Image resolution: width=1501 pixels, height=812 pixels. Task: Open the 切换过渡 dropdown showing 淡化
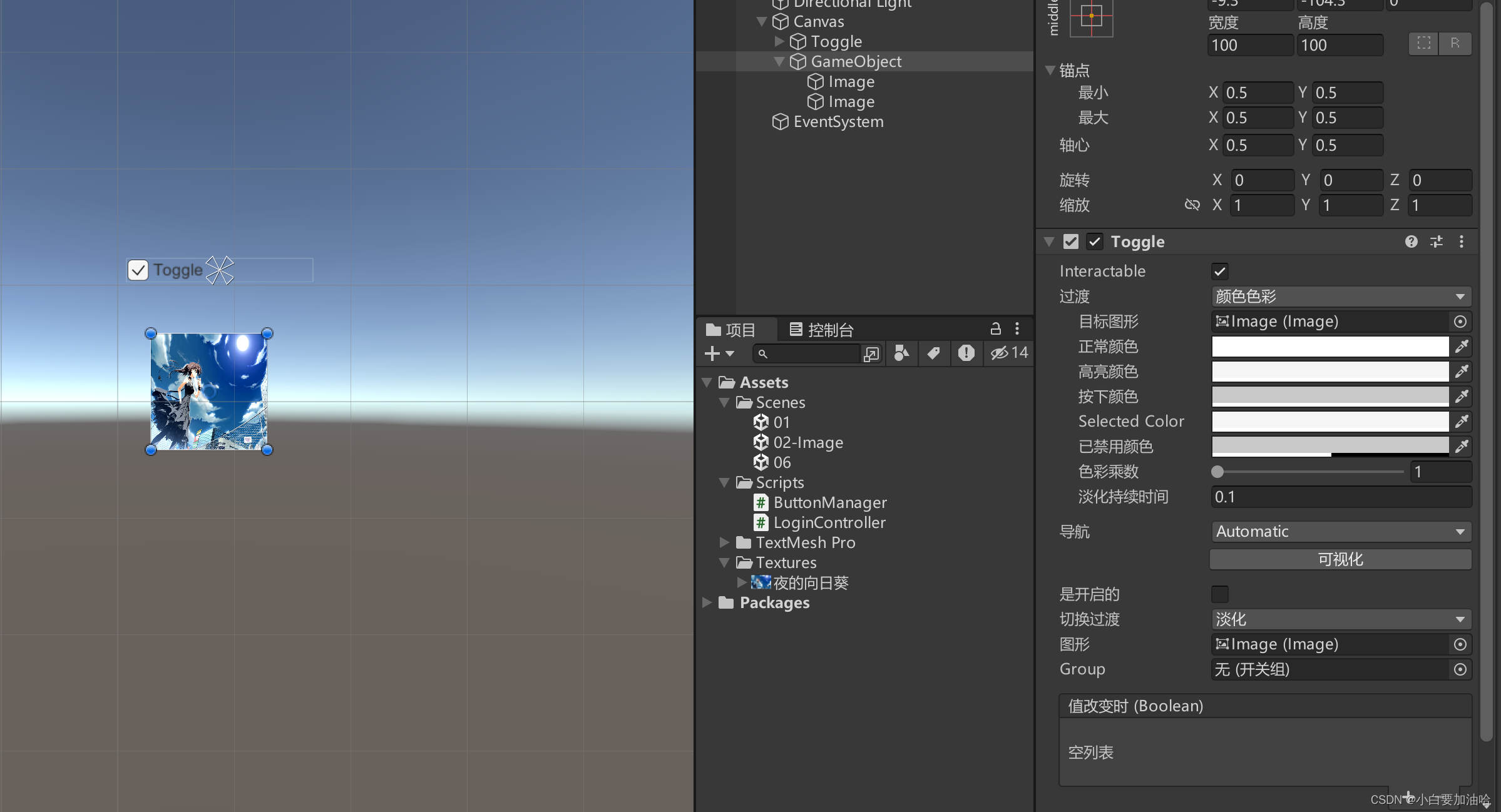tap(1340, 619)
